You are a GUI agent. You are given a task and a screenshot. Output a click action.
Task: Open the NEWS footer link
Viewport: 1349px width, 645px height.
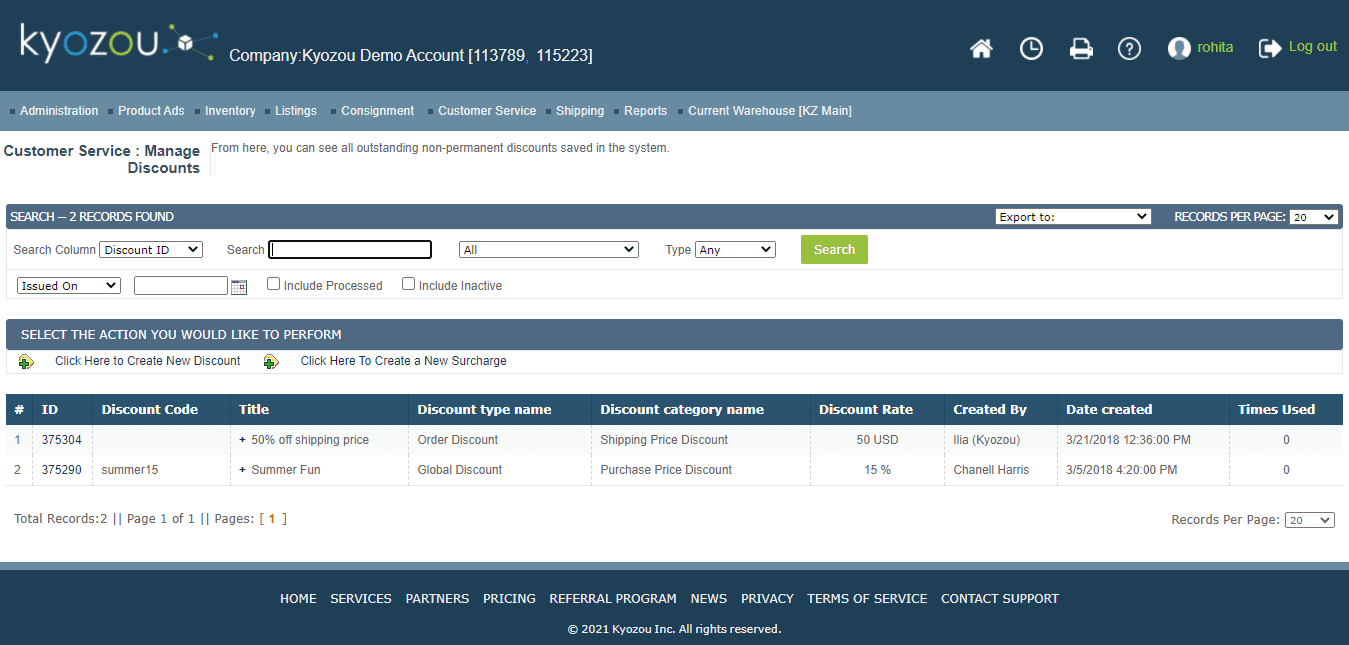[709, 599]
